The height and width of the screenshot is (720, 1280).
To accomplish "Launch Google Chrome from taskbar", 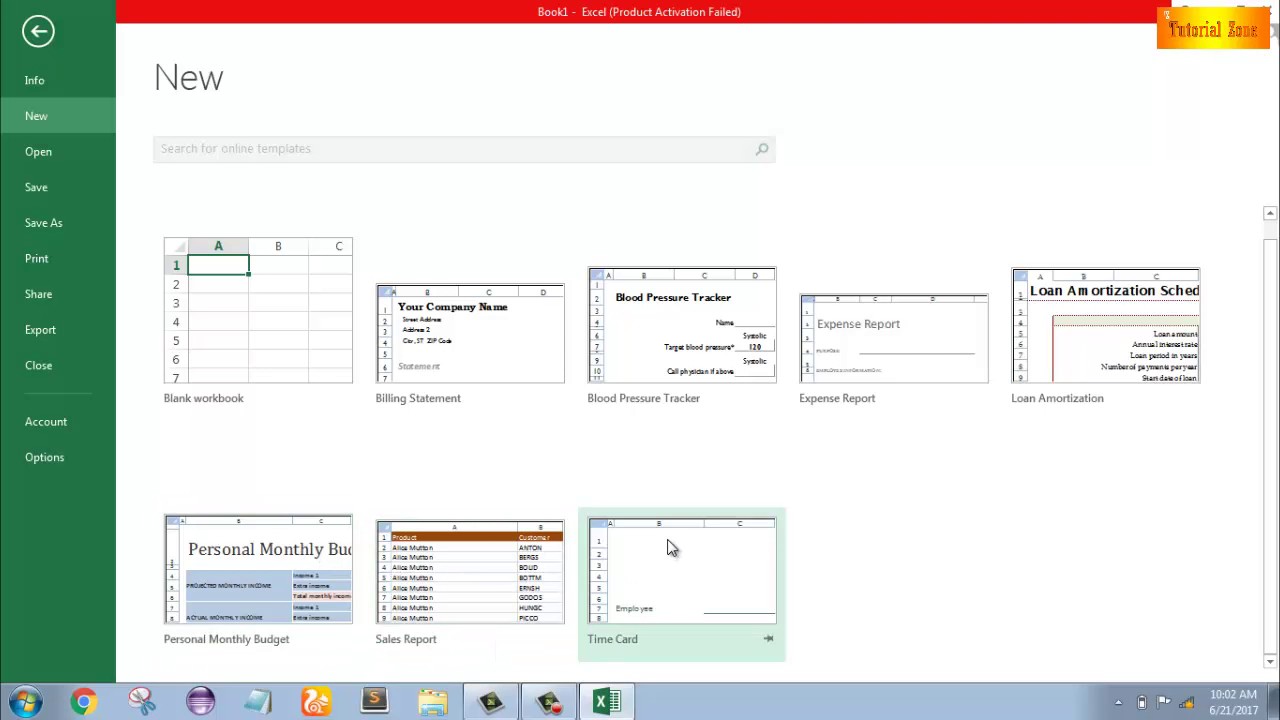I will (x=83, y=702).
